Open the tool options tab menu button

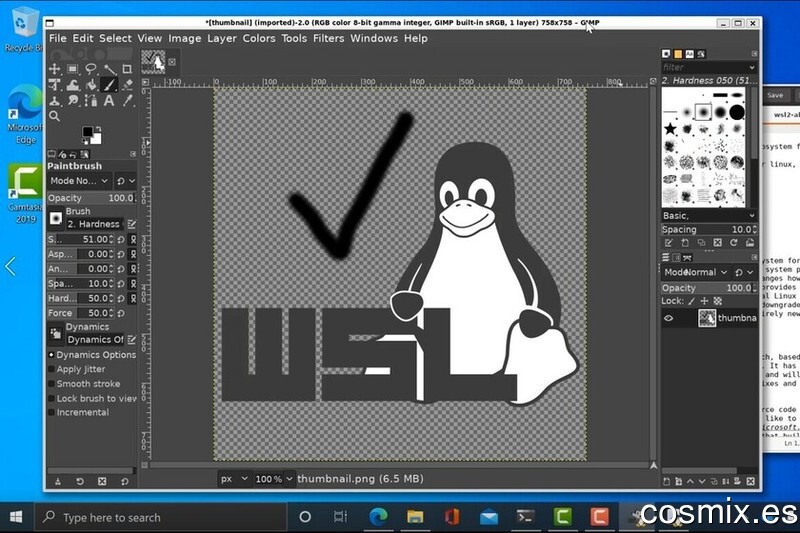[x=133, y=154]
